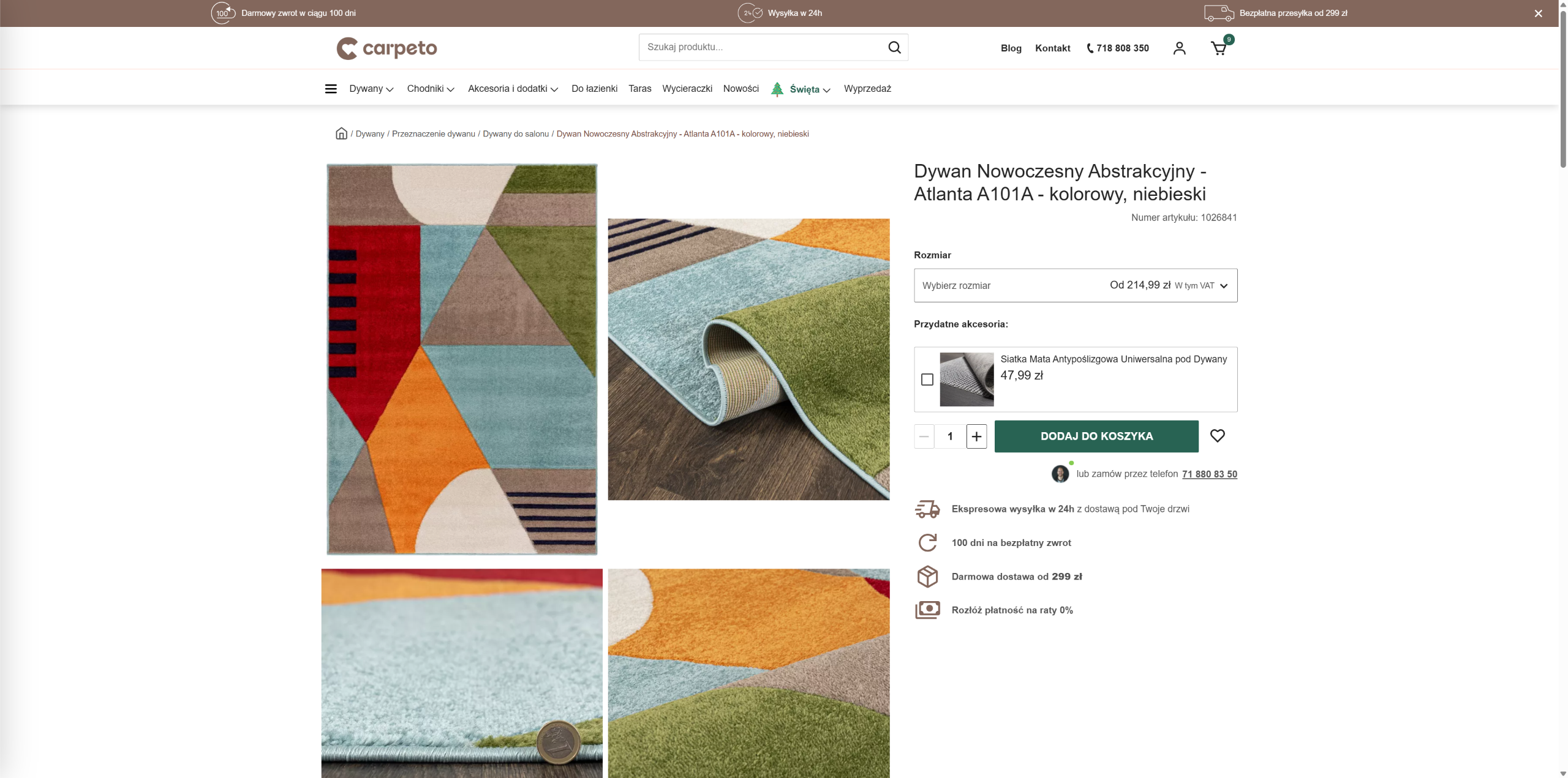
Task: Open the shopping cart icon
Action: pos(1219,48)
